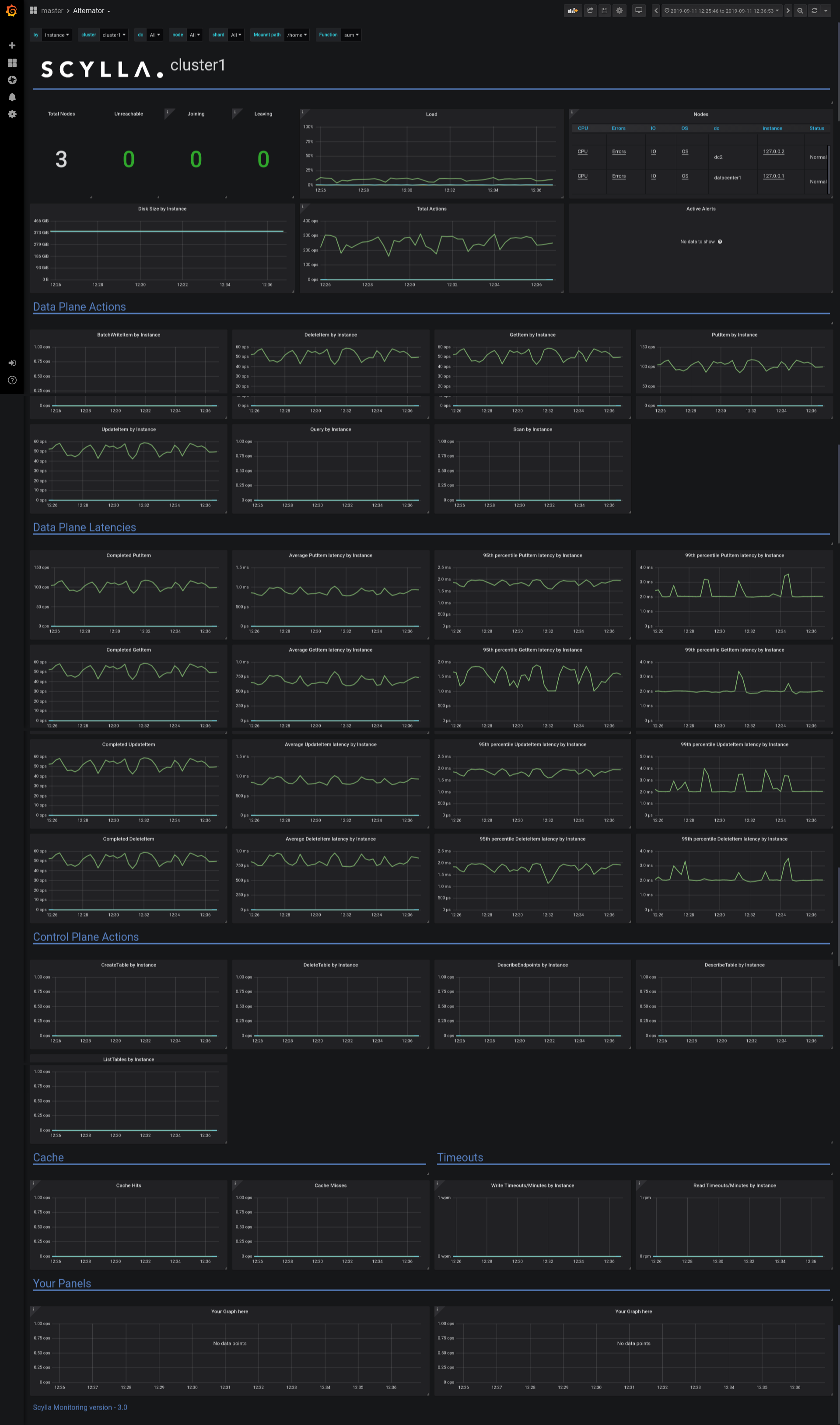Screen dimensions: 840x1425
Task: Click the Add panel toolbar icon
Action: [x=573, y=10]
